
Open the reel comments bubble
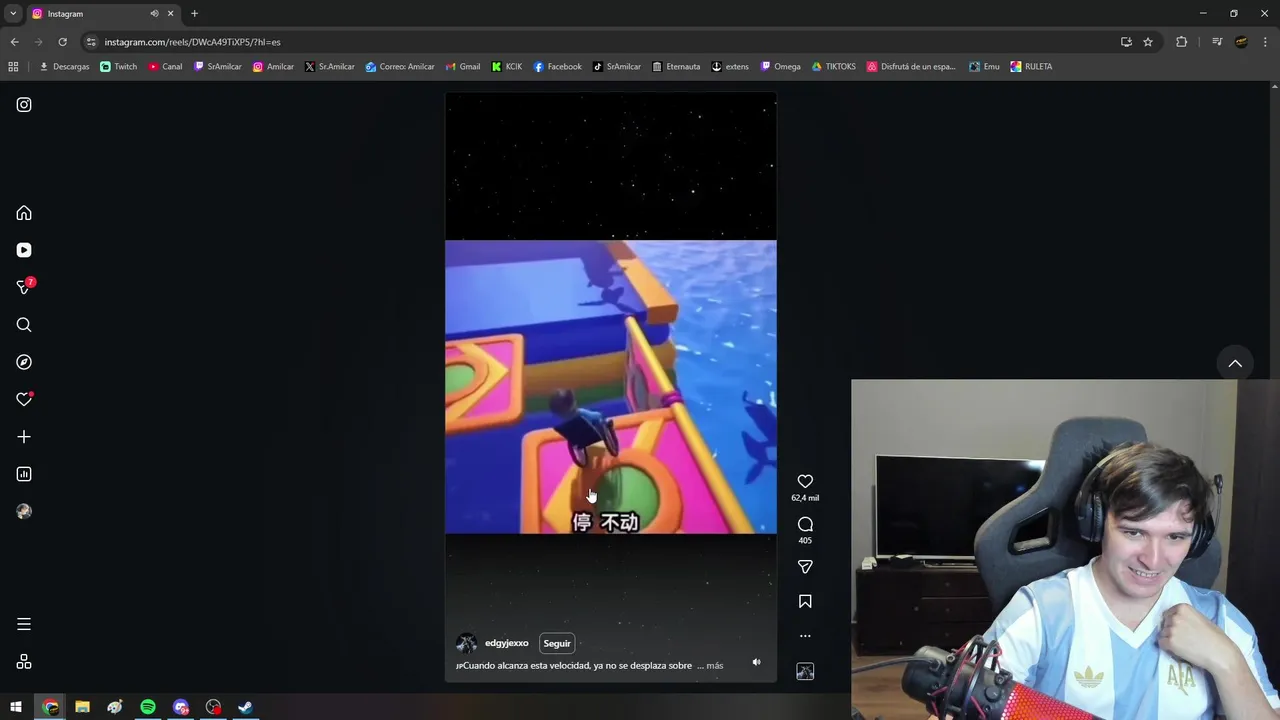(x=805, y=524)
